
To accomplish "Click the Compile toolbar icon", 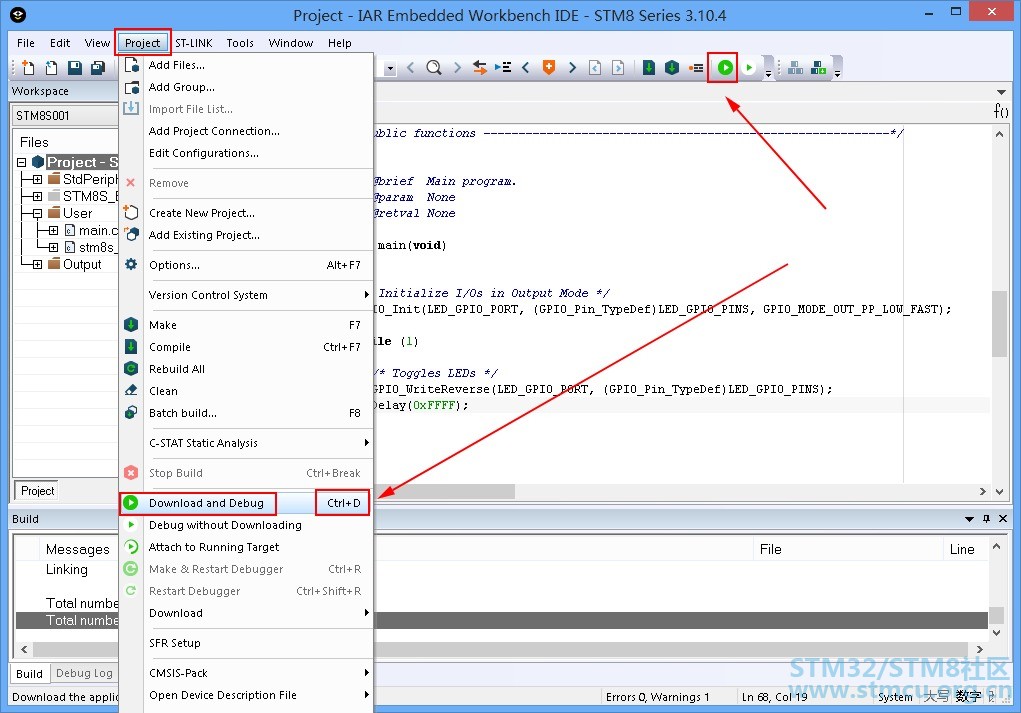I will [x=649, y=68].
